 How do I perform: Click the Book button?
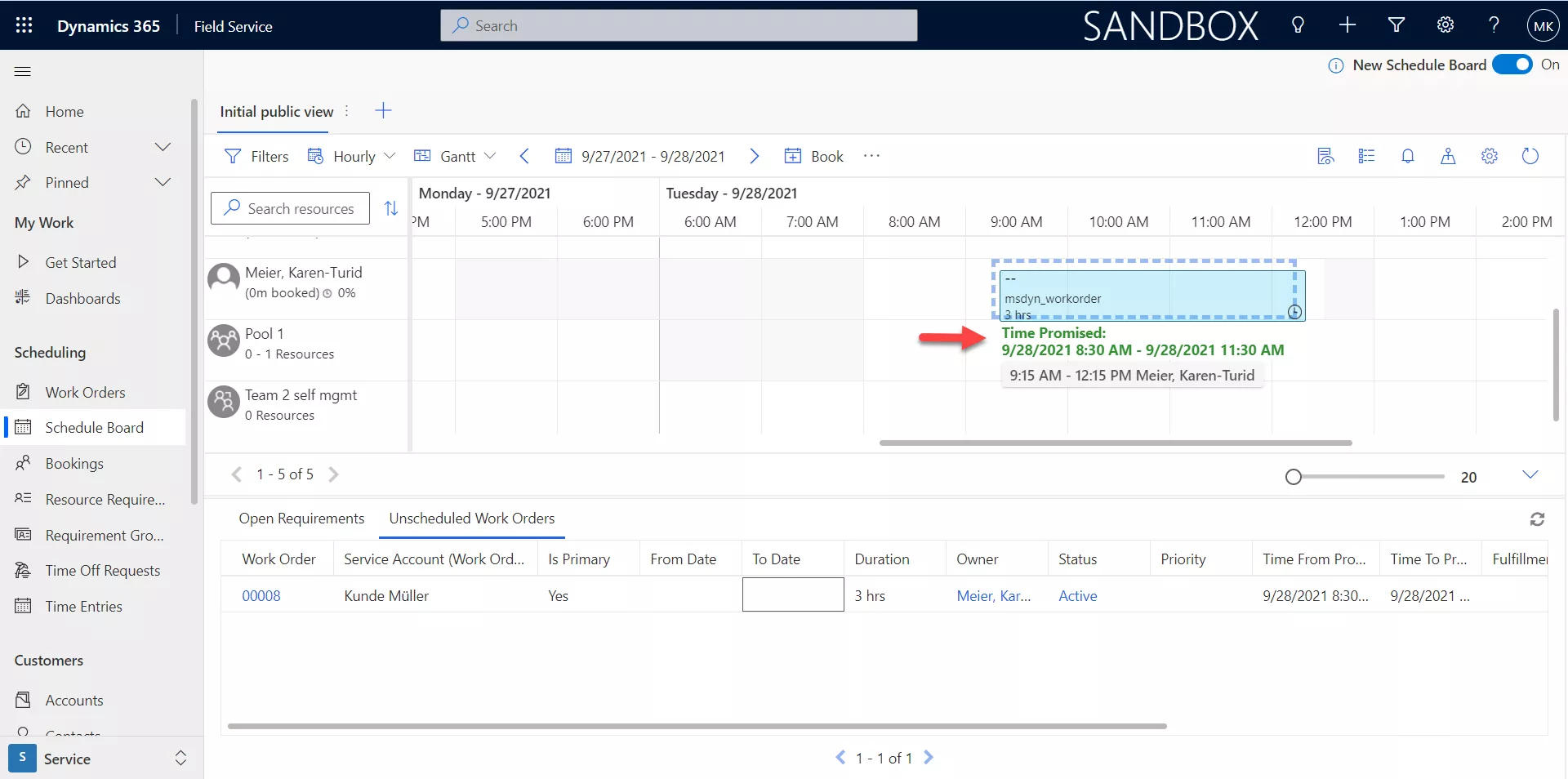tap(813, 156)
